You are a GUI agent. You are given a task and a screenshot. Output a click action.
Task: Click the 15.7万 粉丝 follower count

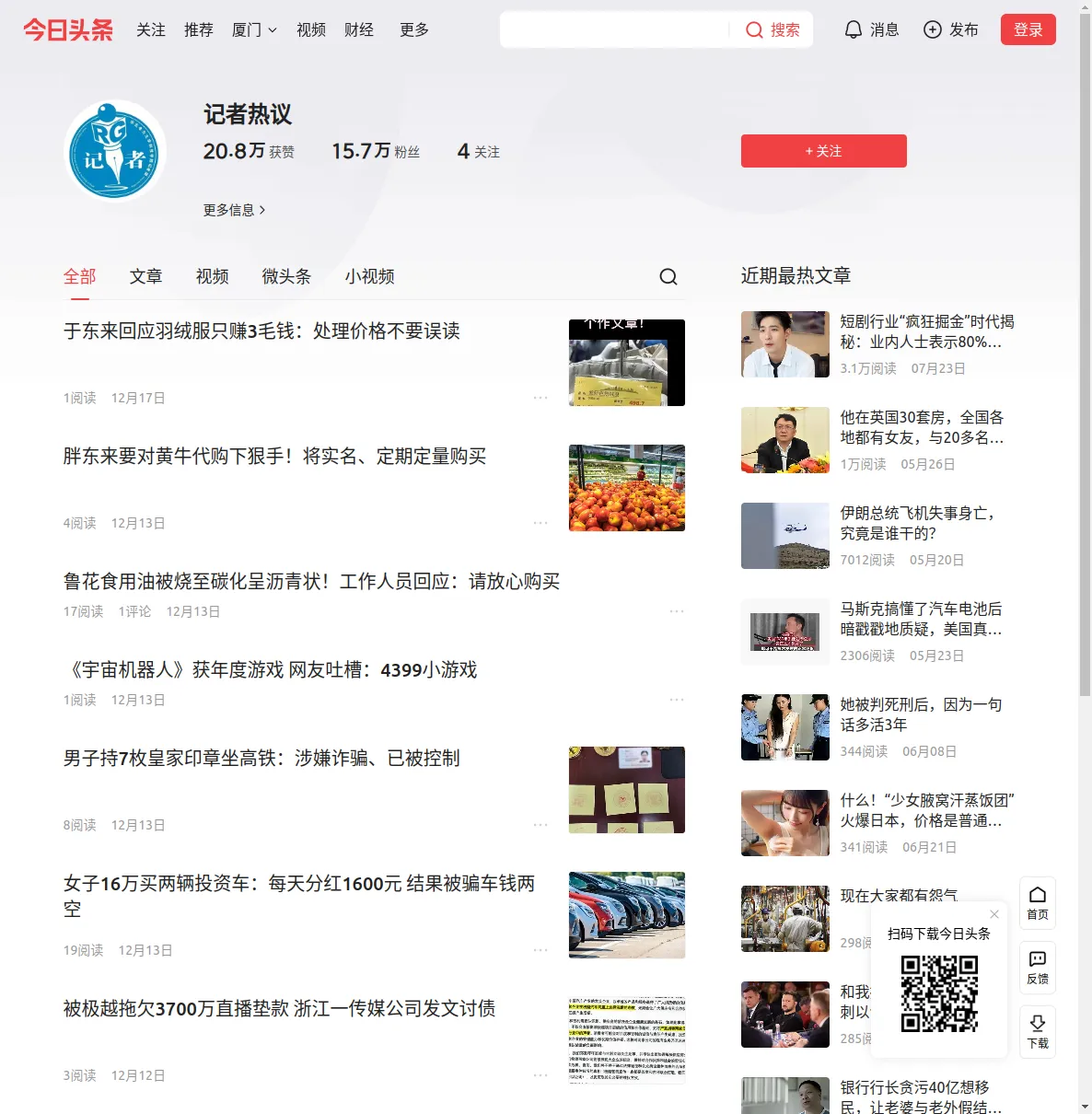tap(376, 151)
